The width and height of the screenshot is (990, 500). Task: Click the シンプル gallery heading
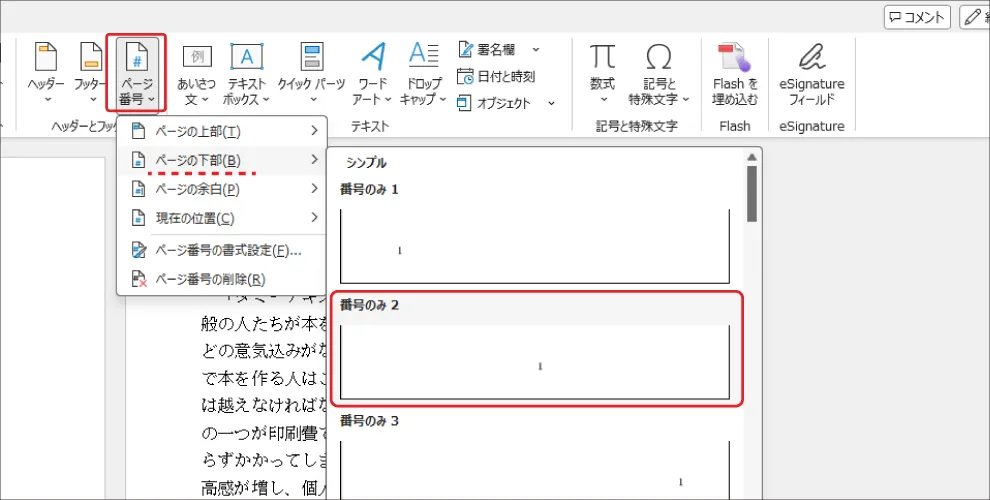click(366, 163)
